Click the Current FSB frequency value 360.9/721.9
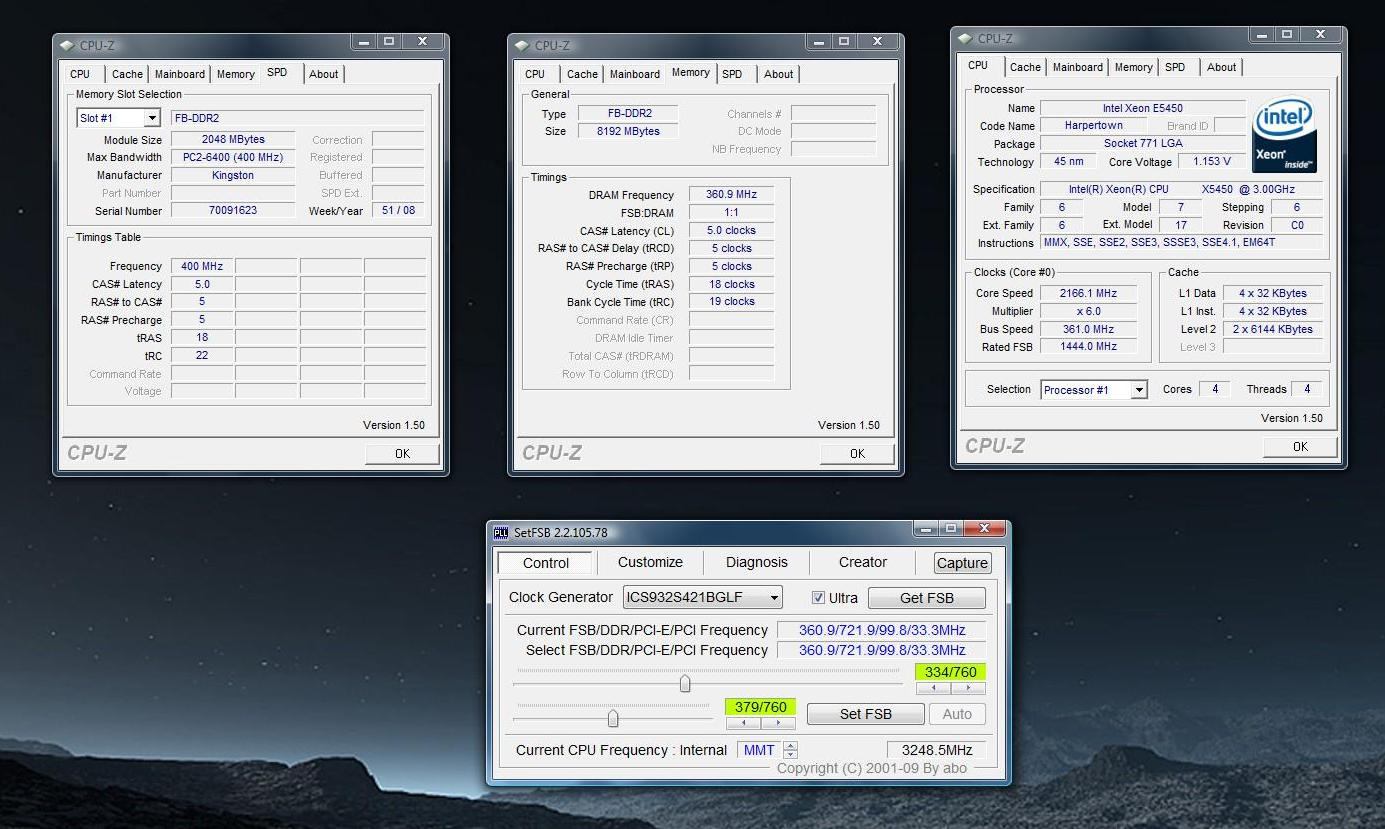Image resolution: width=1385 pixels, height=829 pixels. (x=882, y=630)
